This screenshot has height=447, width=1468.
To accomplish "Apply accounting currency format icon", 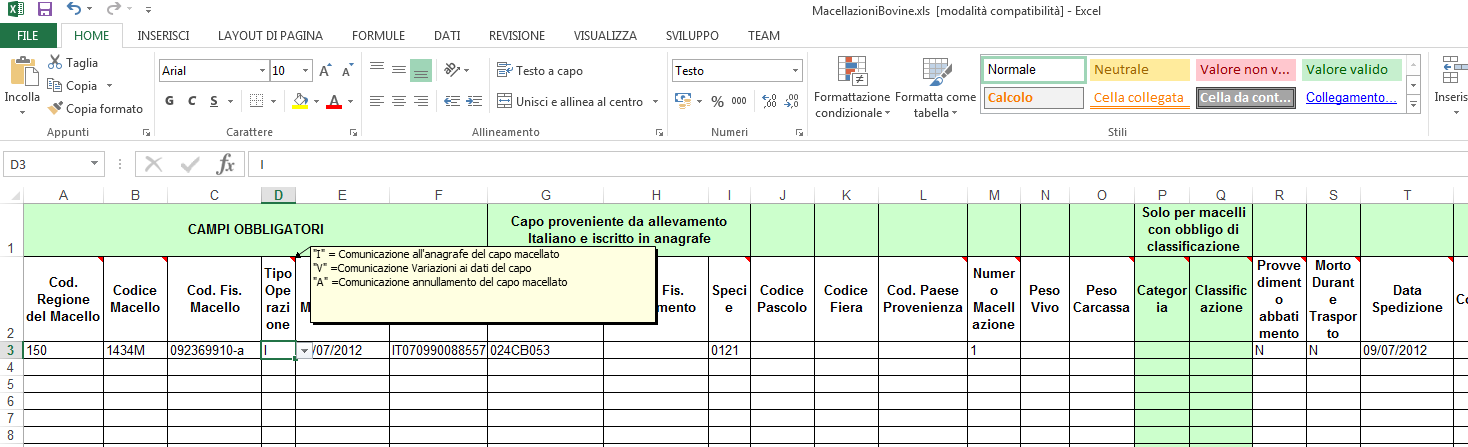I will click(684, 101).
